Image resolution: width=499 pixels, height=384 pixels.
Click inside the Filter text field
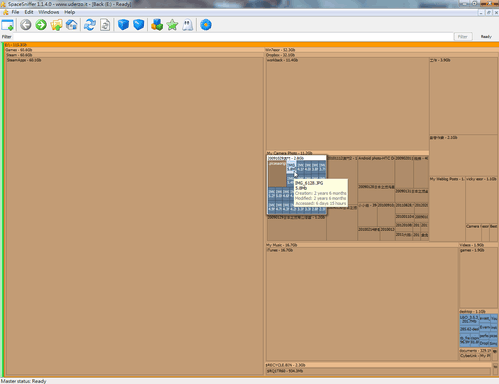pos(233,37)
